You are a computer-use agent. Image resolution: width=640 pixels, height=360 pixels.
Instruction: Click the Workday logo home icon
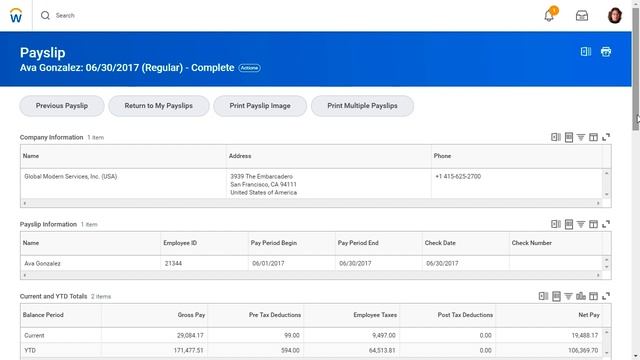click(16, 16)
